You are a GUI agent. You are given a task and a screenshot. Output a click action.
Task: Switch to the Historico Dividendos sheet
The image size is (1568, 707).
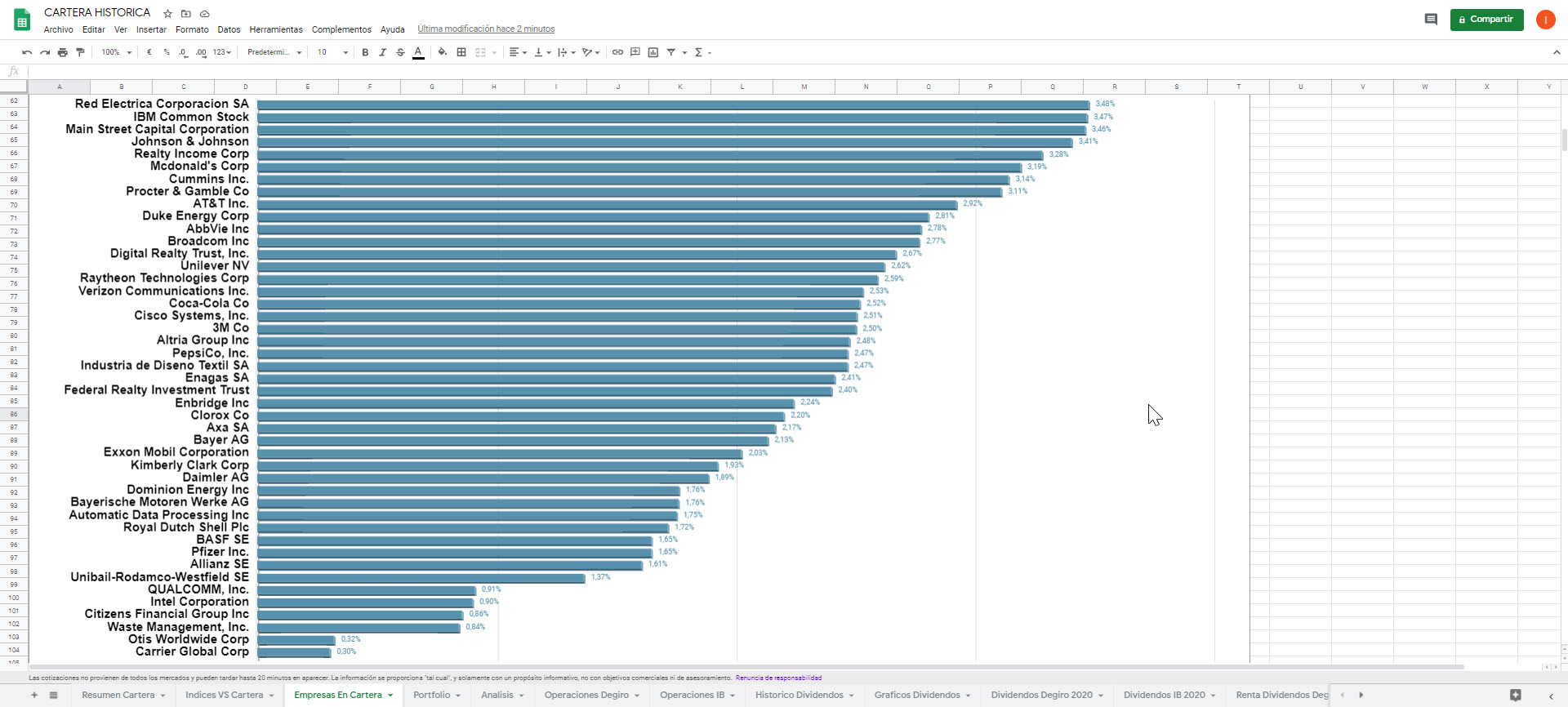coord(800,696)
